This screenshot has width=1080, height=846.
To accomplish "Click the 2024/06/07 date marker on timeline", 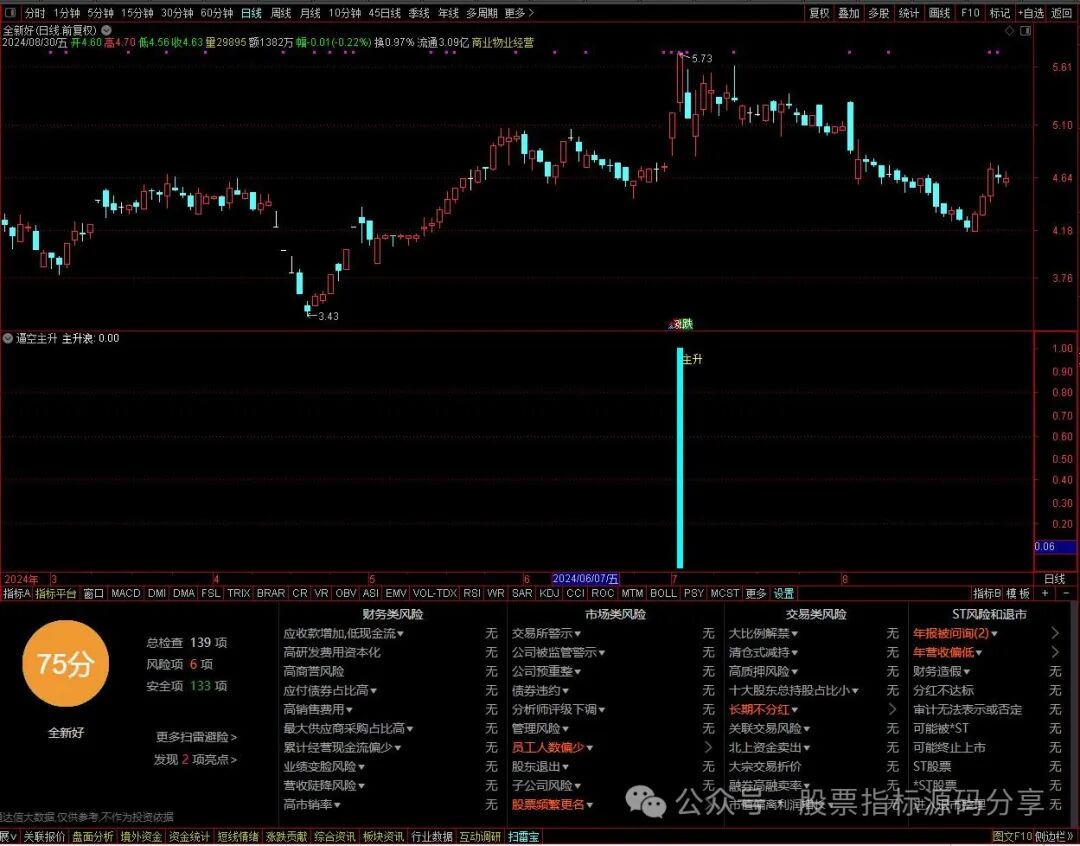I will click(x=585, y=579).
